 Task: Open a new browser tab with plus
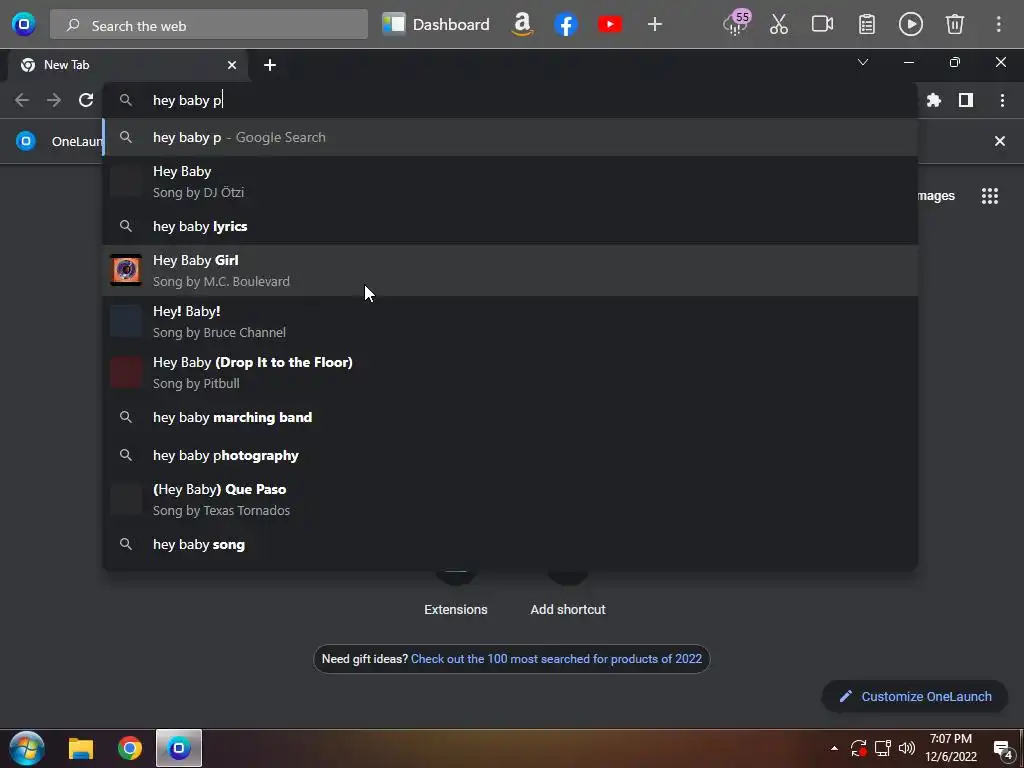(x=270, y=65)
